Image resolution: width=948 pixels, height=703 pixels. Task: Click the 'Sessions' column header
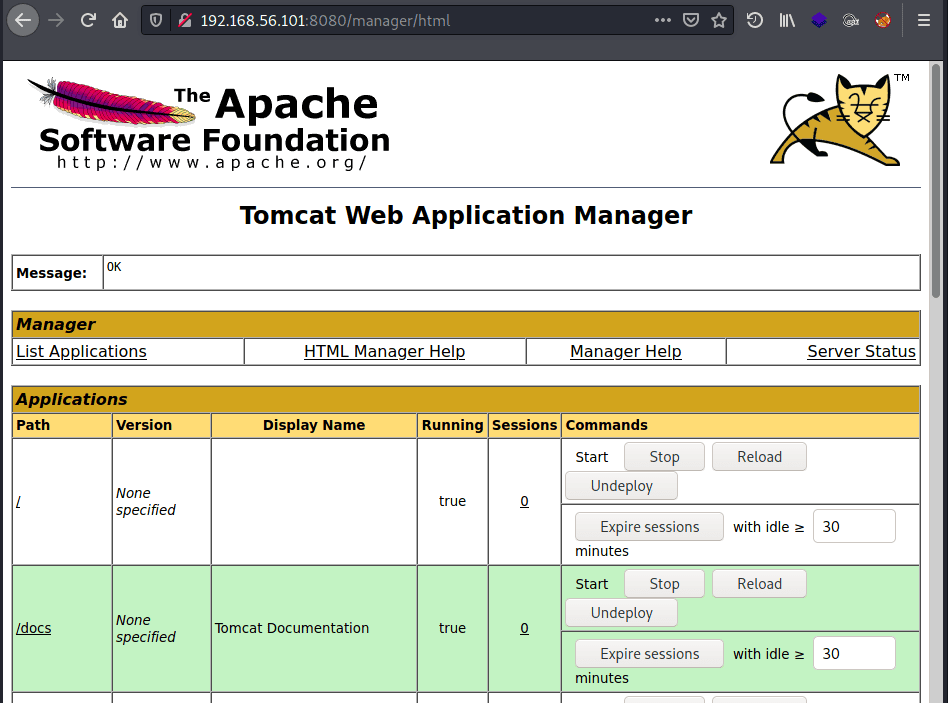524,425
